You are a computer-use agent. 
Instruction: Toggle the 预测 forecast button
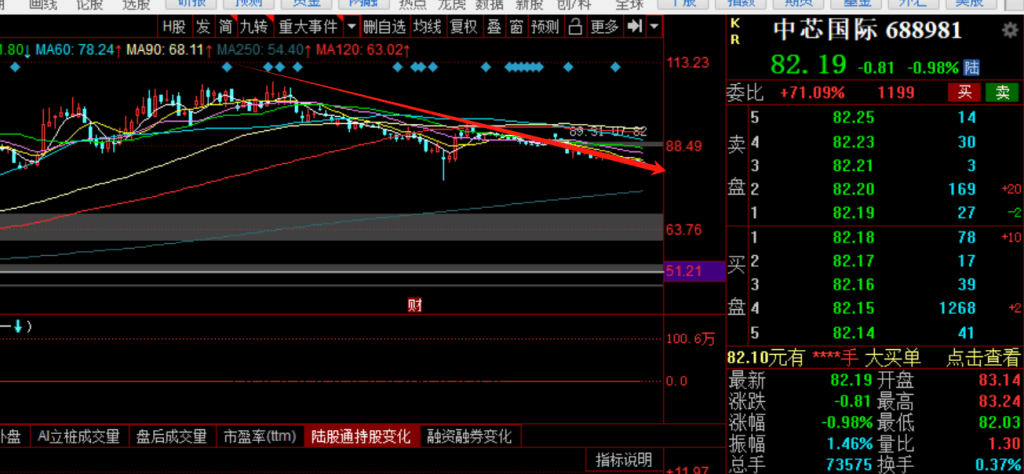point(545,27)
